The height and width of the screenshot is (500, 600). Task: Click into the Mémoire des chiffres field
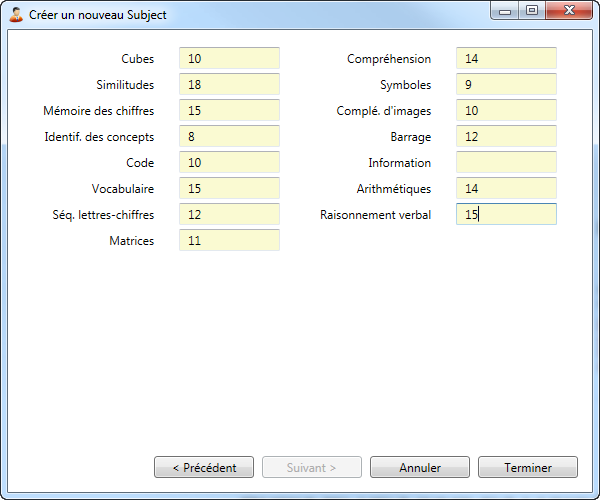point(229,111)
